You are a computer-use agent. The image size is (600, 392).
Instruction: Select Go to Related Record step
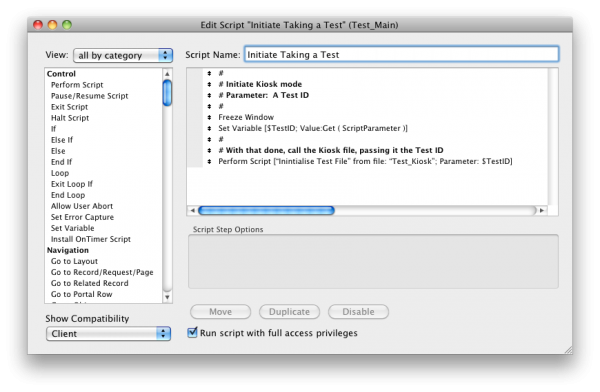90,283
